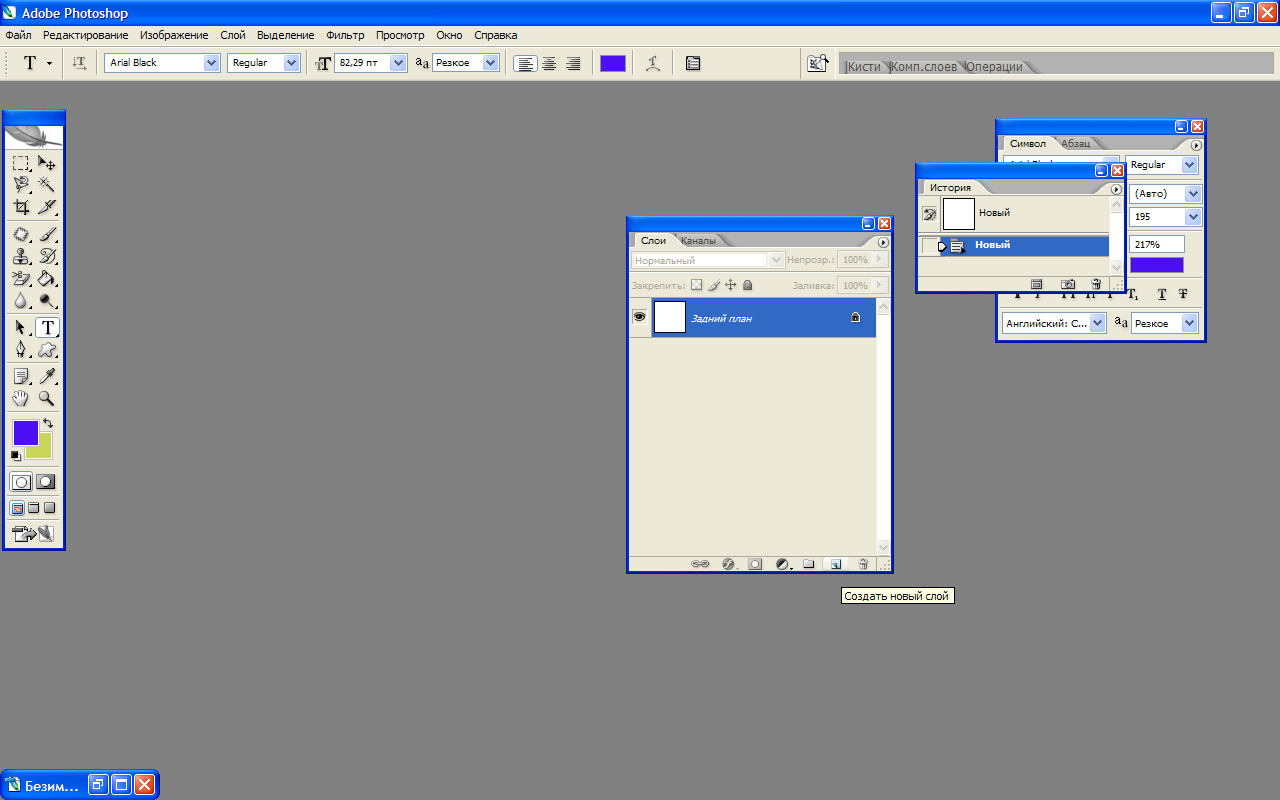Select the Custom Shape tool
Viewport: 1280px width, 800px height.
(x=47, y=349)
